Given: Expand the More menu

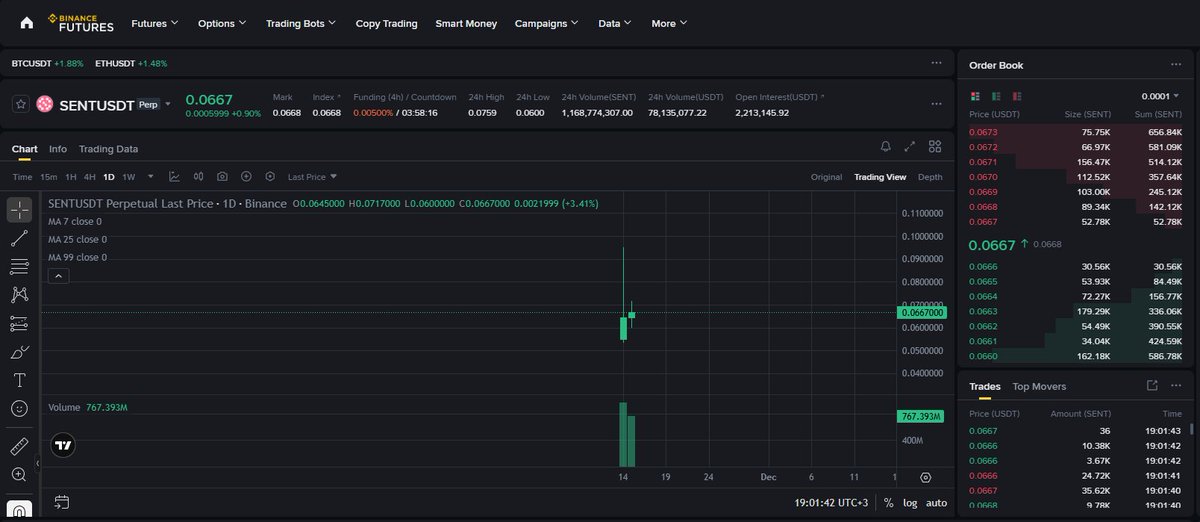Looking at the screenshot, I should point(669,23).
